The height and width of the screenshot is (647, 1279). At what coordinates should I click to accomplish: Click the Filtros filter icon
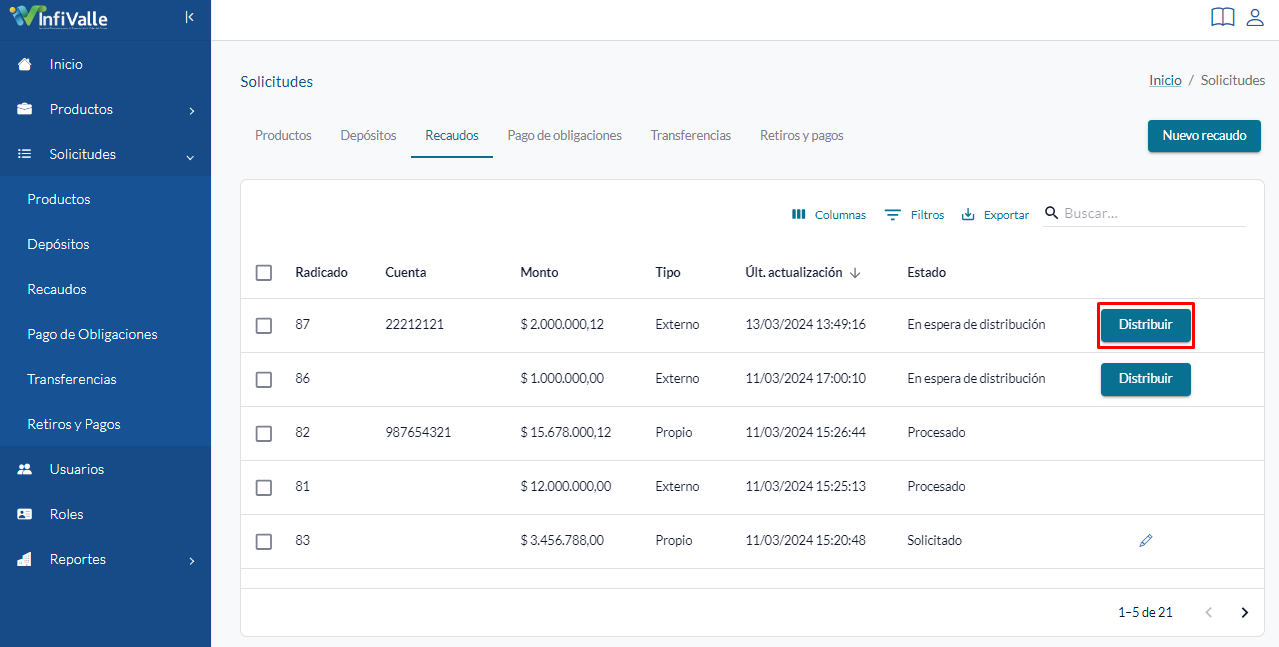click(x=893, y=214)
